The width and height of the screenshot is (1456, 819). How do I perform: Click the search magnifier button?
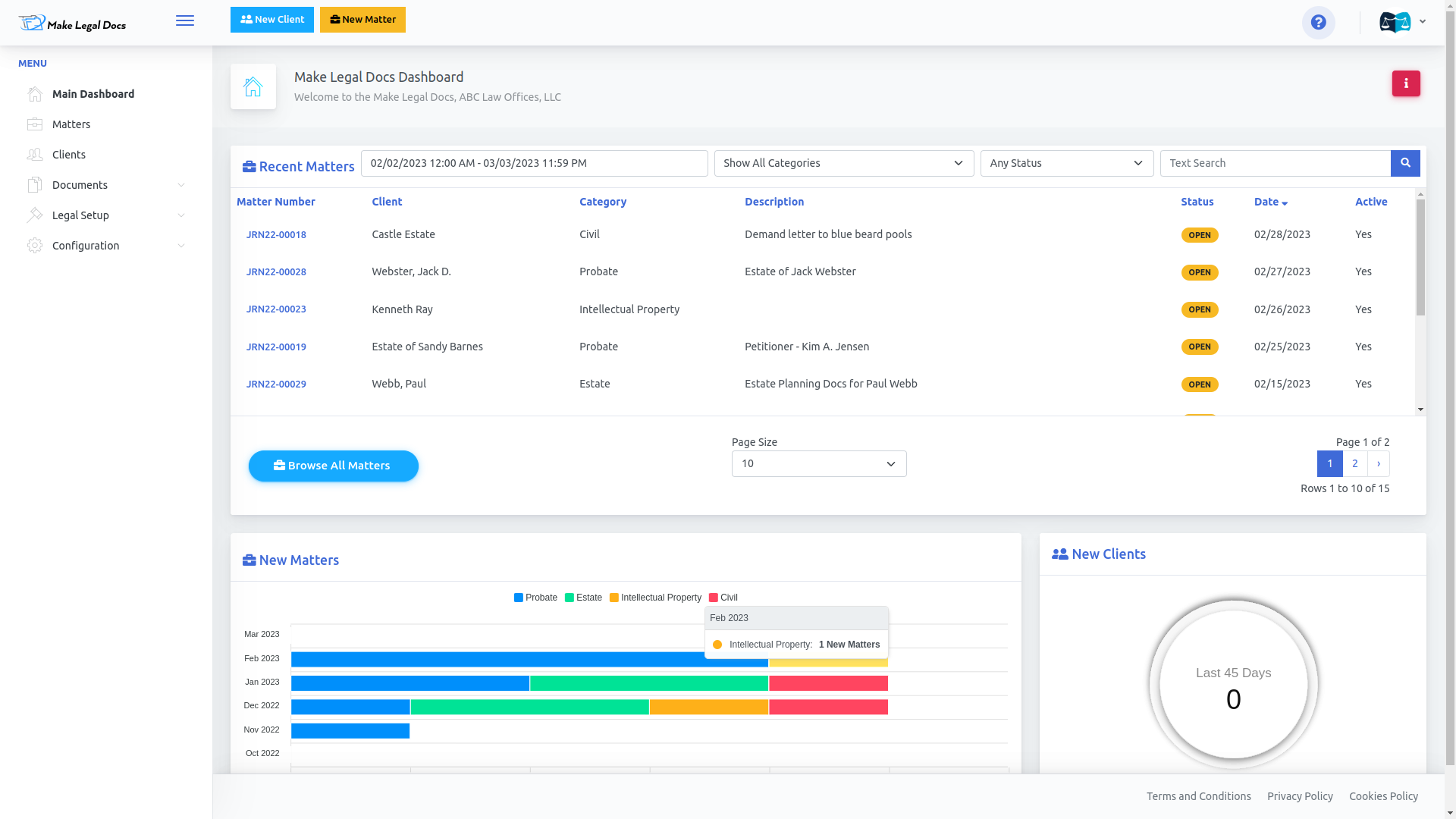coord(1404,163)
